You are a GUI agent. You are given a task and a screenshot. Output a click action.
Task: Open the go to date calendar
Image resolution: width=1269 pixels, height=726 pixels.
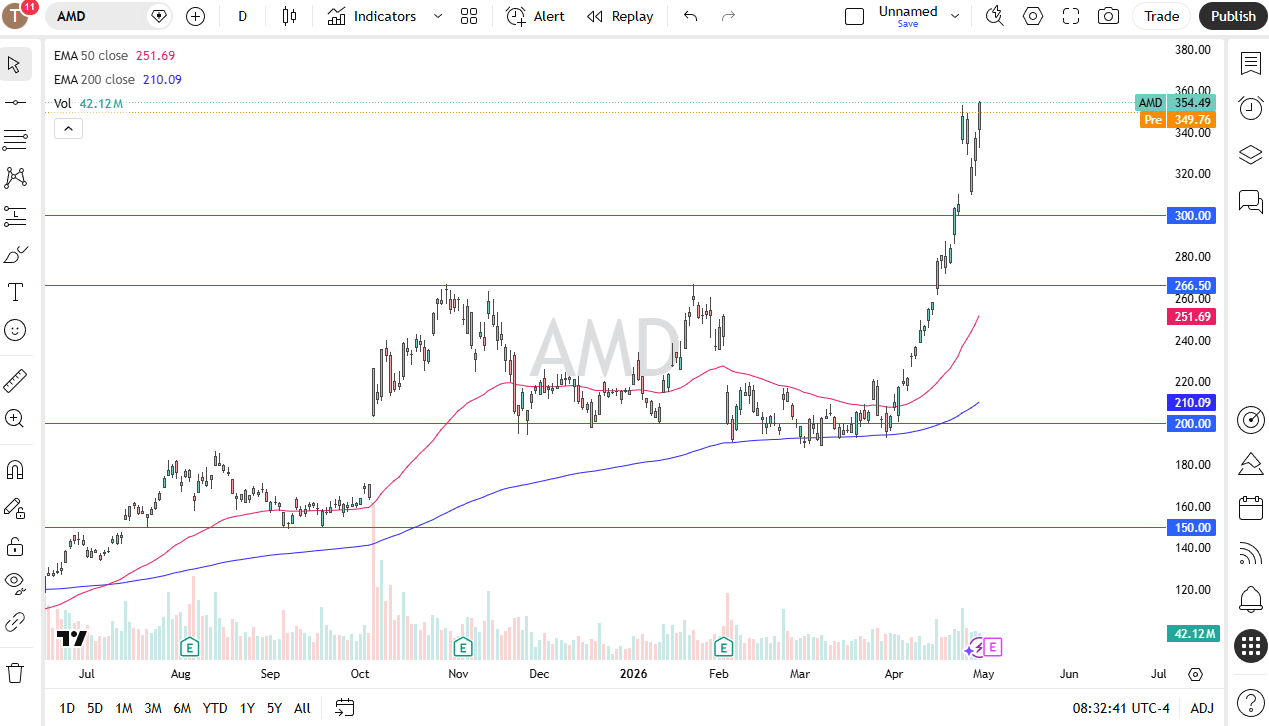click(x=344, y=708)
